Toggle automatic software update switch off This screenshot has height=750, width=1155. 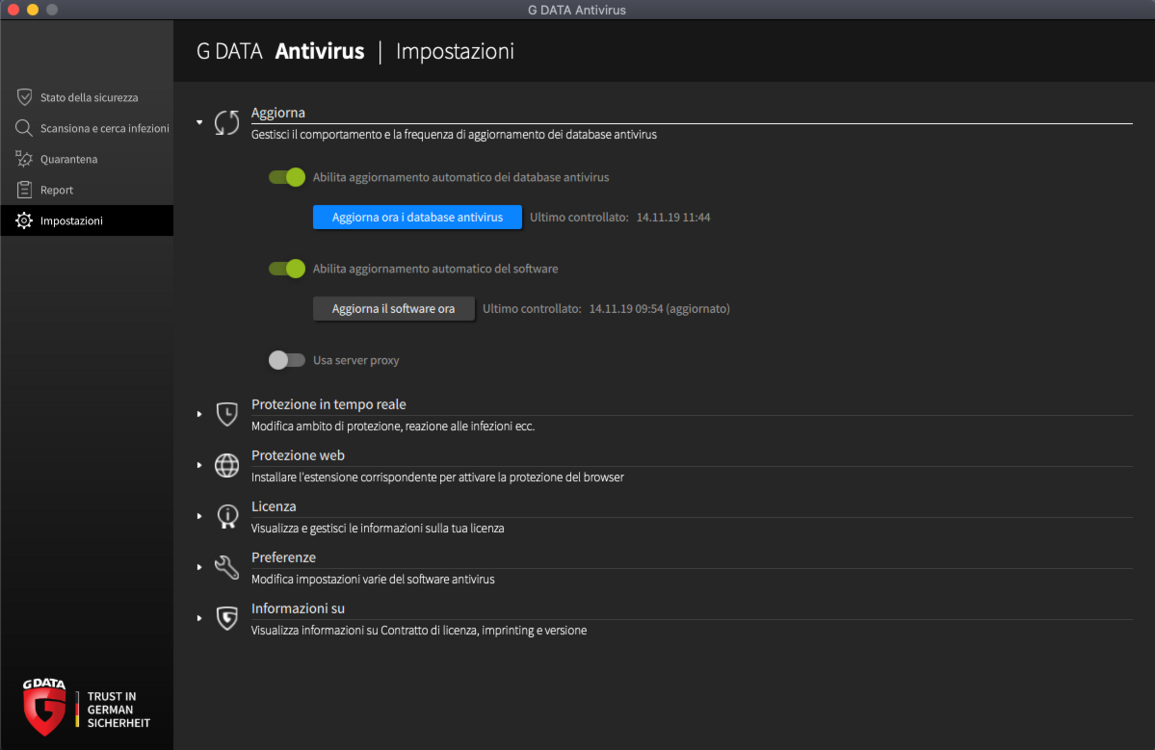pos(287,269)
